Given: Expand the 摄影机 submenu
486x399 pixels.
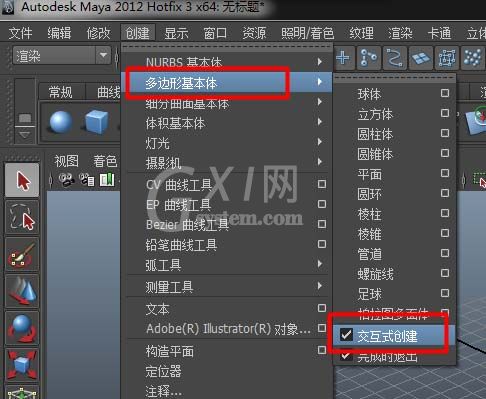Looking at the screenshot, I should click(227, 163).
